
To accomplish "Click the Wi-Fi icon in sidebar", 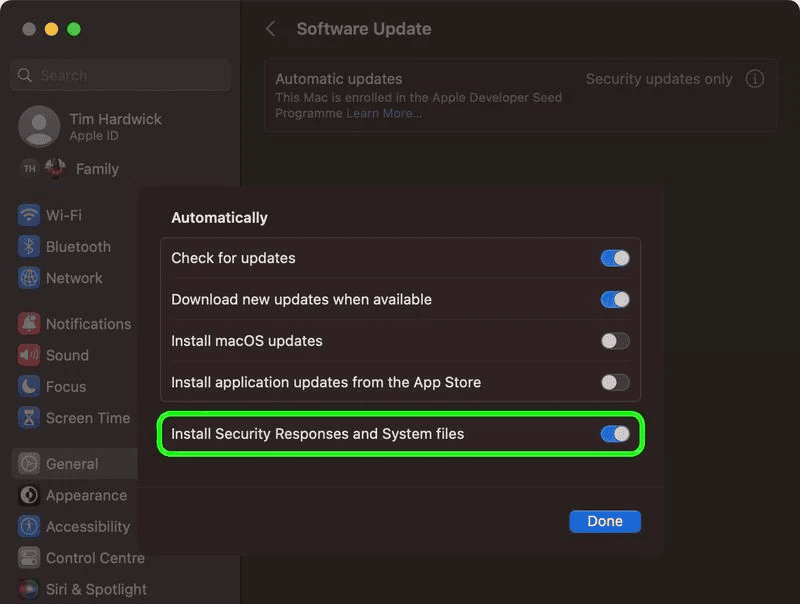I will 29,215.
